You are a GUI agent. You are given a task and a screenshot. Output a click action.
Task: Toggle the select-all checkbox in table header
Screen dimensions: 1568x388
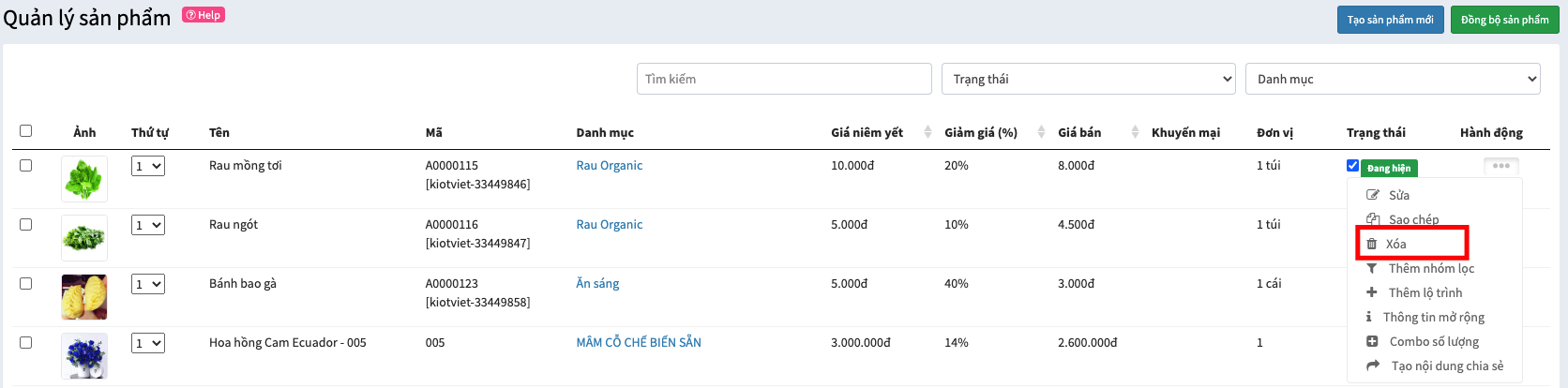(x=26, y=131)
